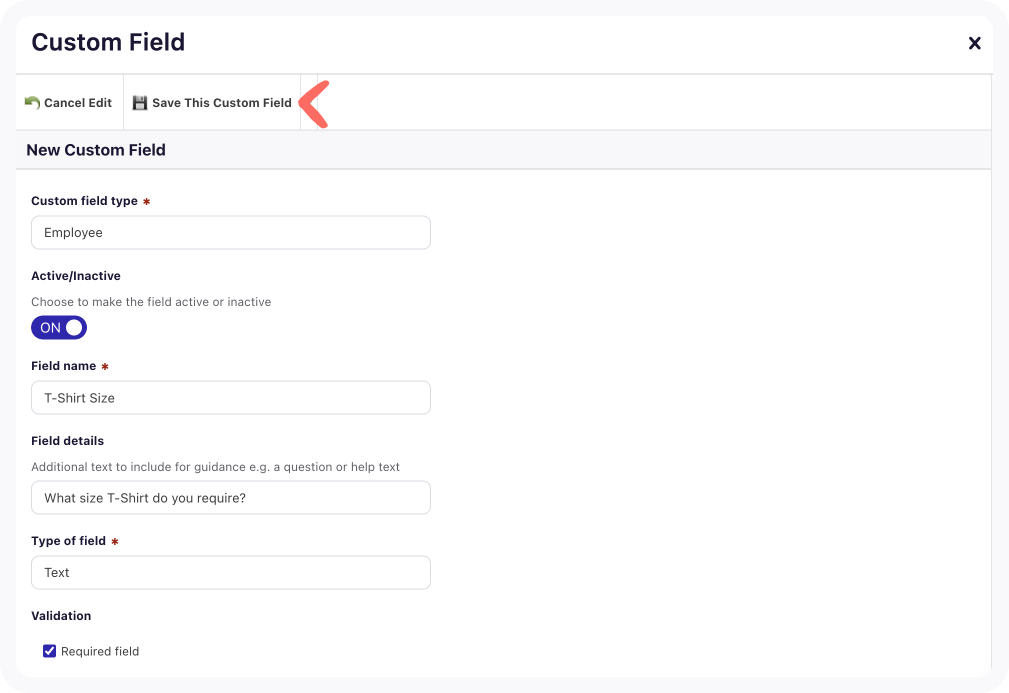The height and width of the screenshot is (693, 1009).
Task: Select the New Custom Field section header
Action: point(96,150)
